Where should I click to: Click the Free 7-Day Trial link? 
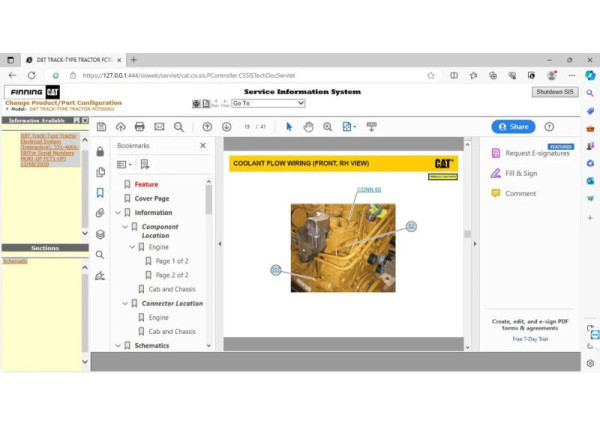coord(531,339)
